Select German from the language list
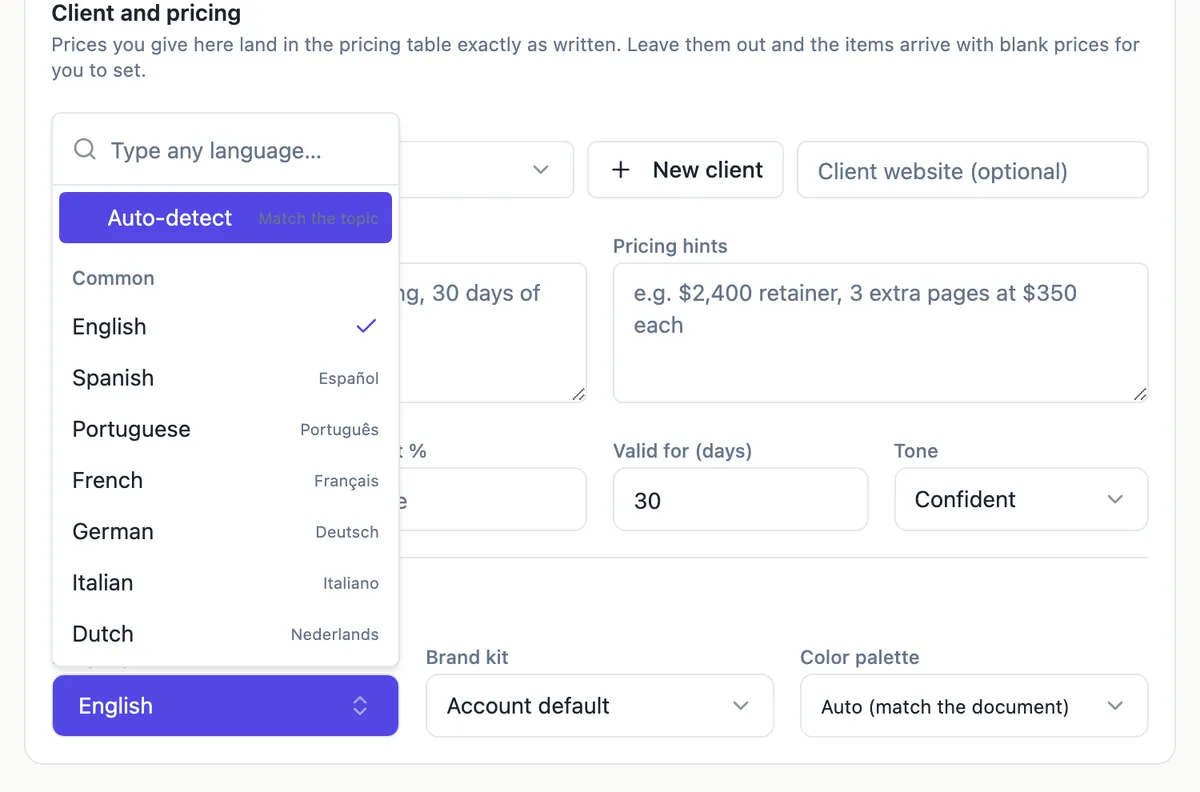1200x792 pixels. coord(225,531)
